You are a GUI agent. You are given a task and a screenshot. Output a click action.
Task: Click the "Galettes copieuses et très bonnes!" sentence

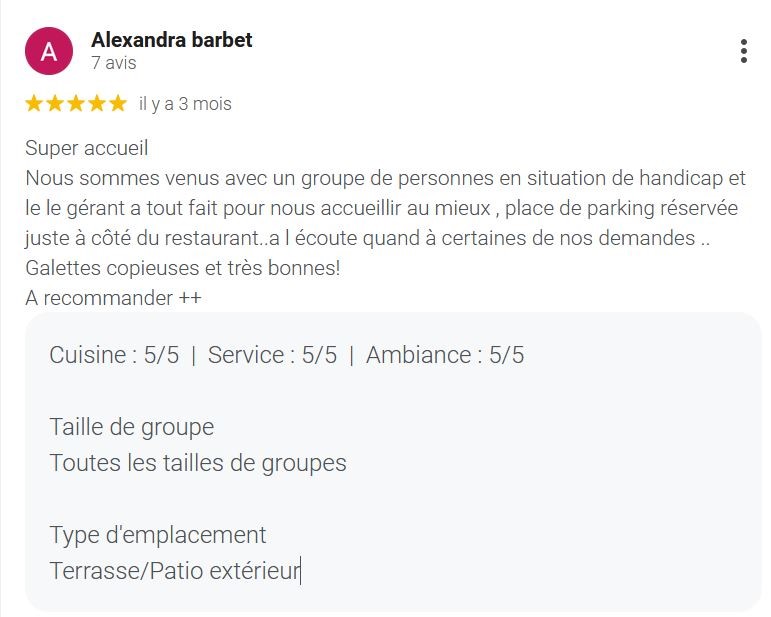pos(183,268)
